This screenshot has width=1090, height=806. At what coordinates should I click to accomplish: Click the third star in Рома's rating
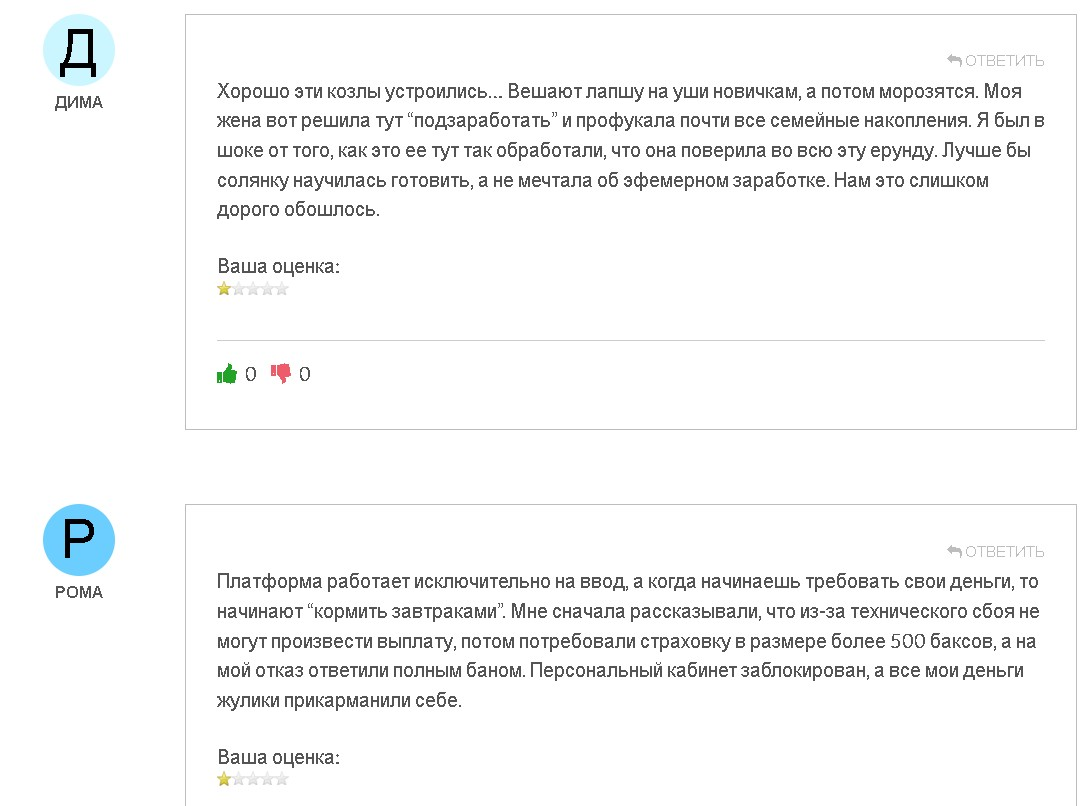pyautogui.click(x=253, y=779)
